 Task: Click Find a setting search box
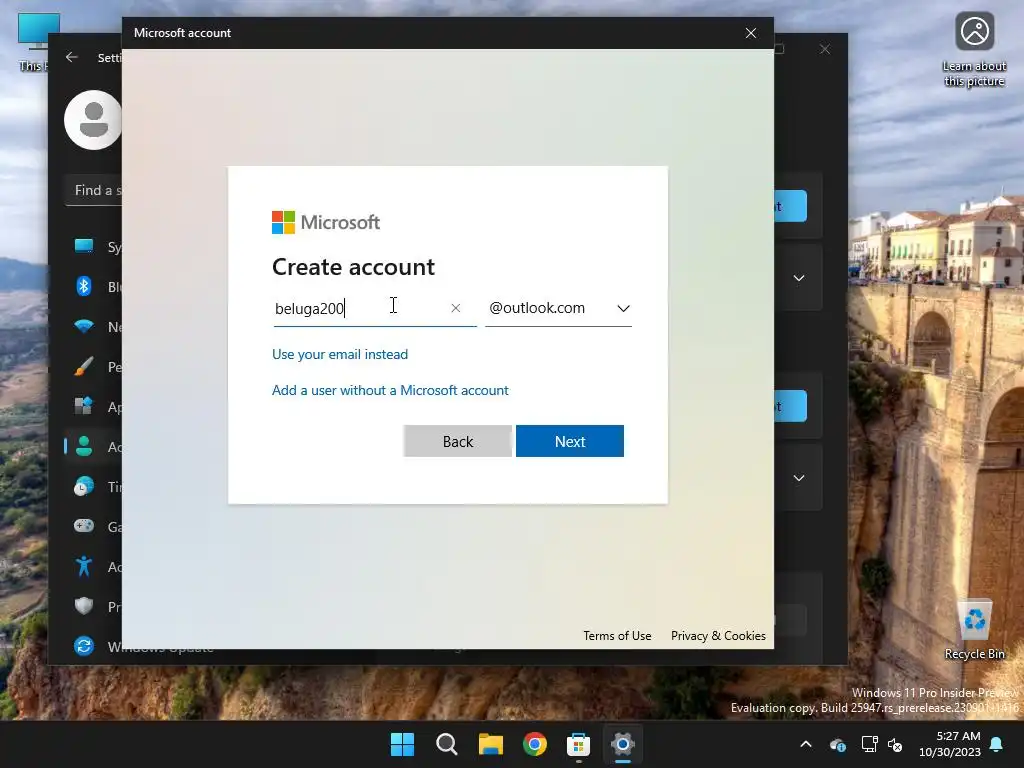tap(94, 191)
